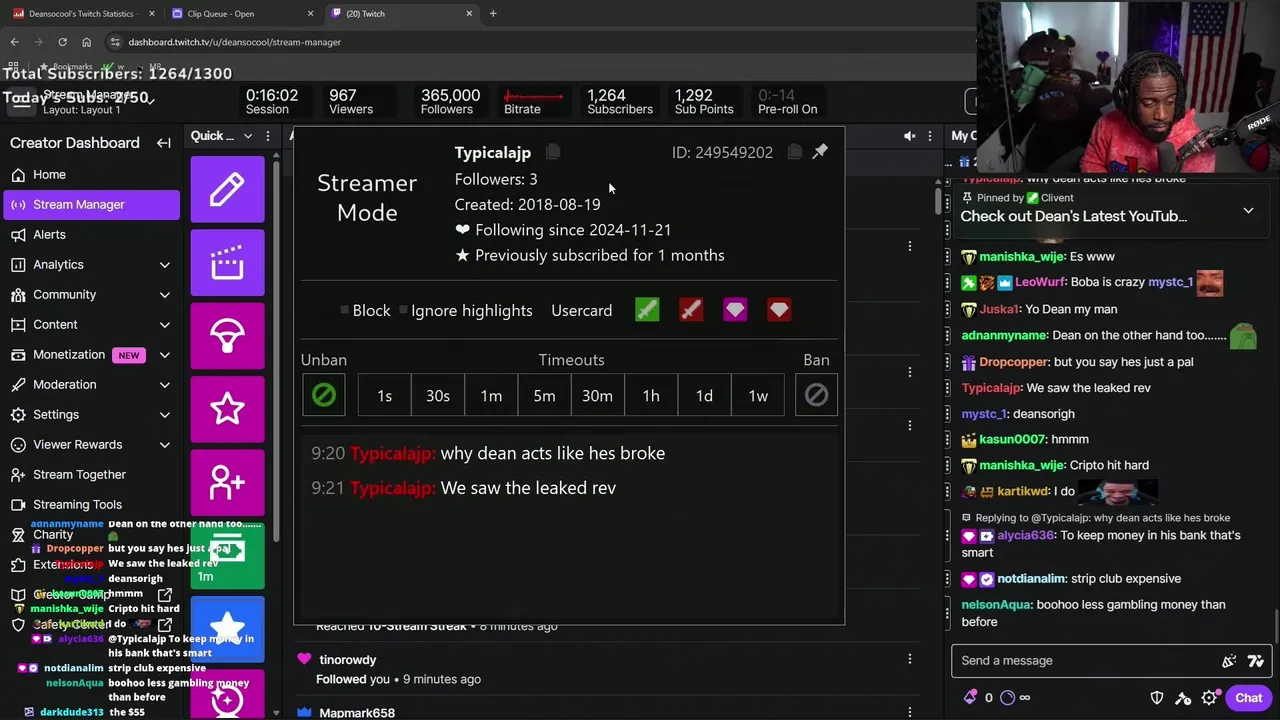Click the add-user quick action tile
The height and width of the screenshot is (720, 1280).
click(227, 482)
